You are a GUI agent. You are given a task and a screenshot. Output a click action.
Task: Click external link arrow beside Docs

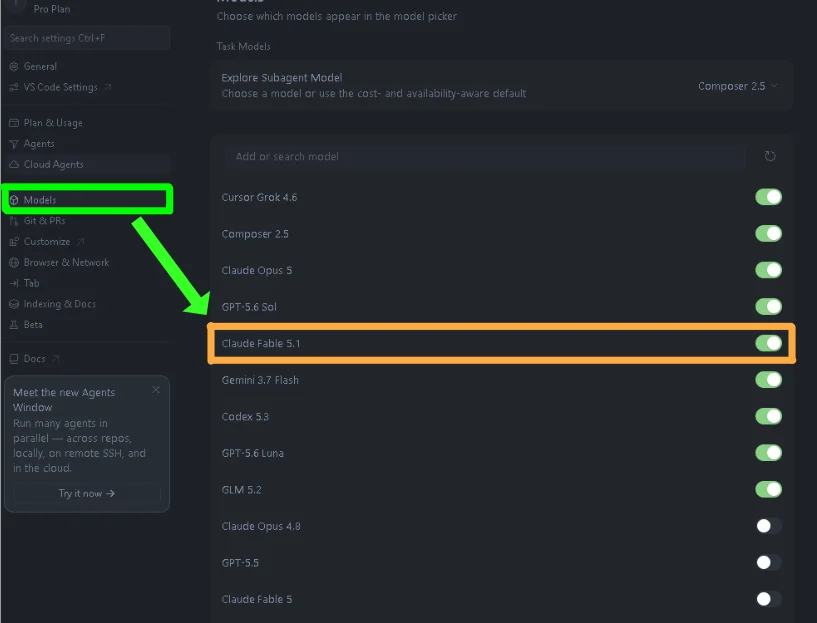[x=56, y=358]
